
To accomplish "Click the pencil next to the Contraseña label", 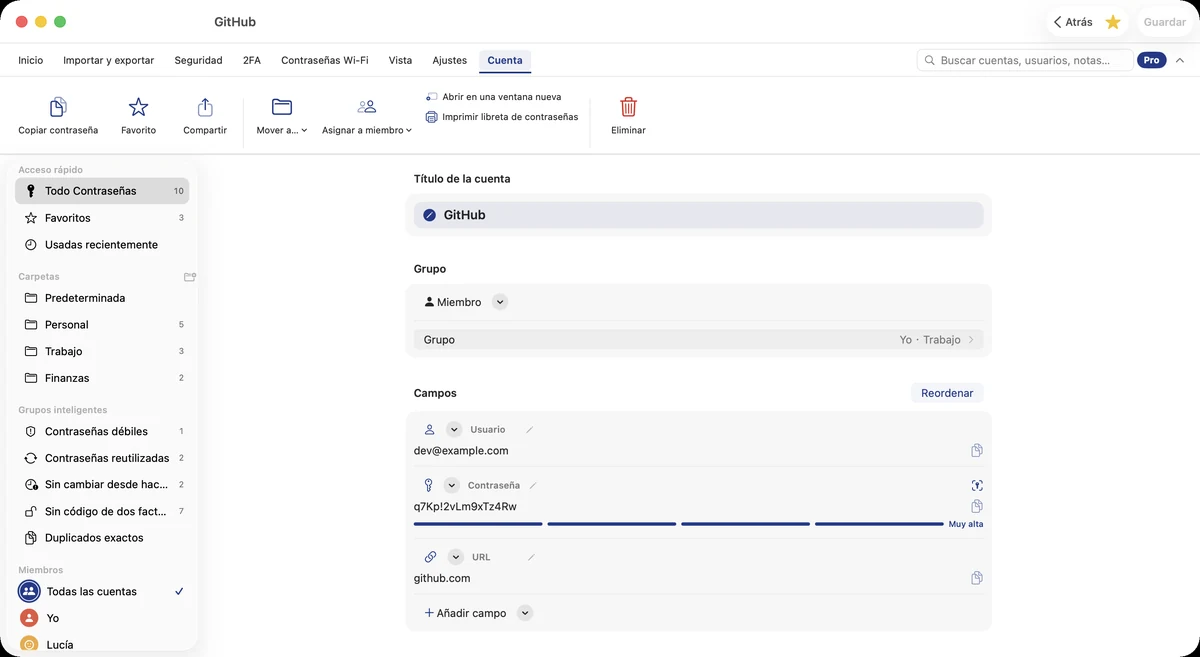I will tap(533, 485).
